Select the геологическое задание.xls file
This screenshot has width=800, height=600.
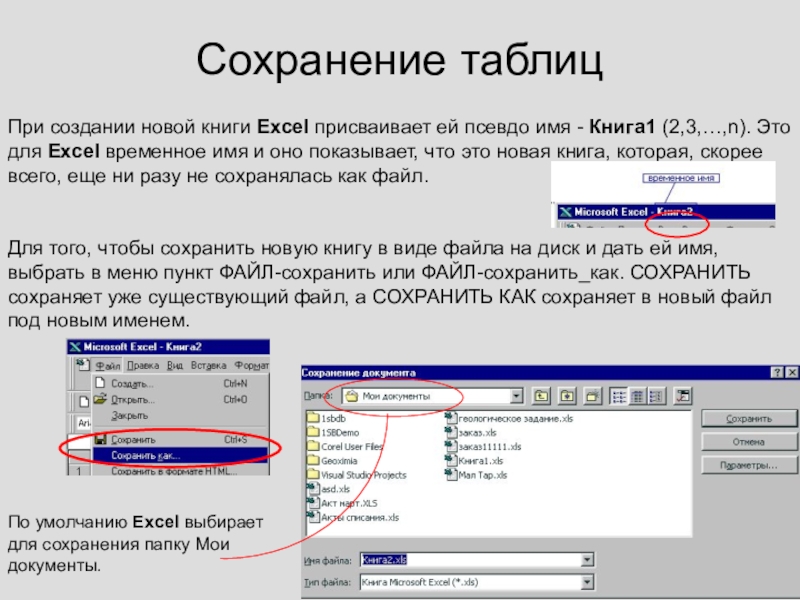(509, 418)
